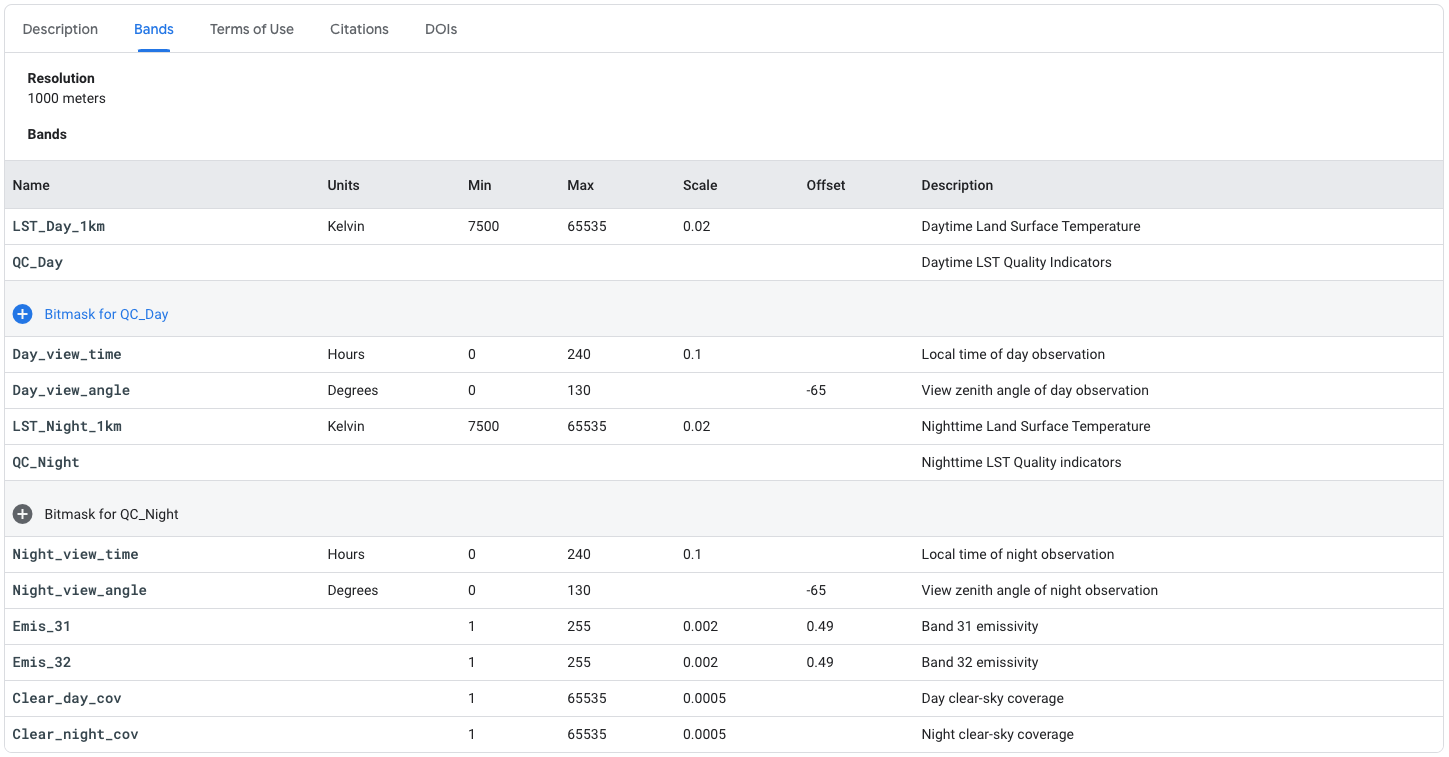Click the Name column header
Image resolution: width=1449 pixels, height=757 pixels.
31,185
